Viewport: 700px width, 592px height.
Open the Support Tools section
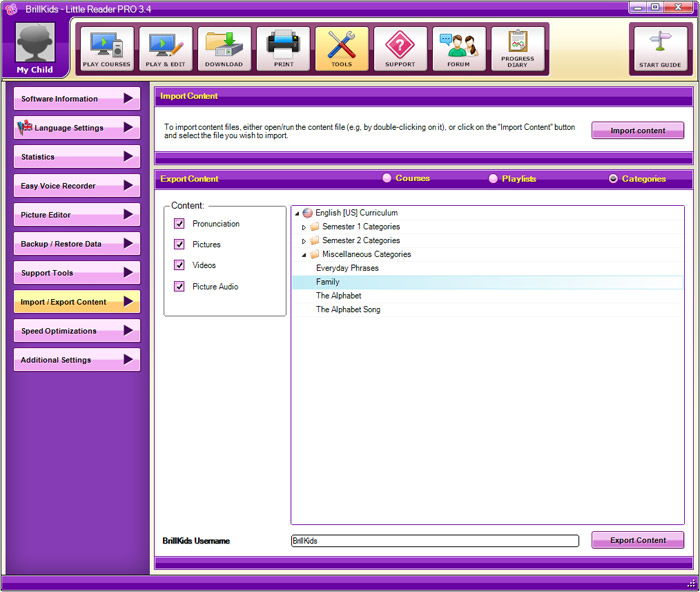pos(77,272)
